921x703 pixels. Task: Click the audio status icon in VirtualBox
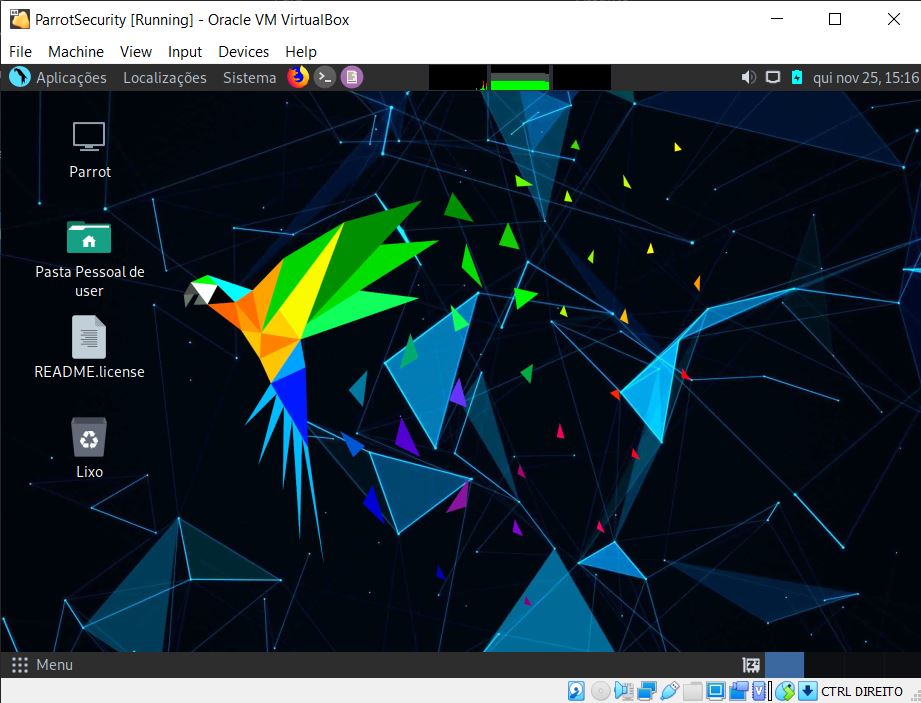pos(623,691)
